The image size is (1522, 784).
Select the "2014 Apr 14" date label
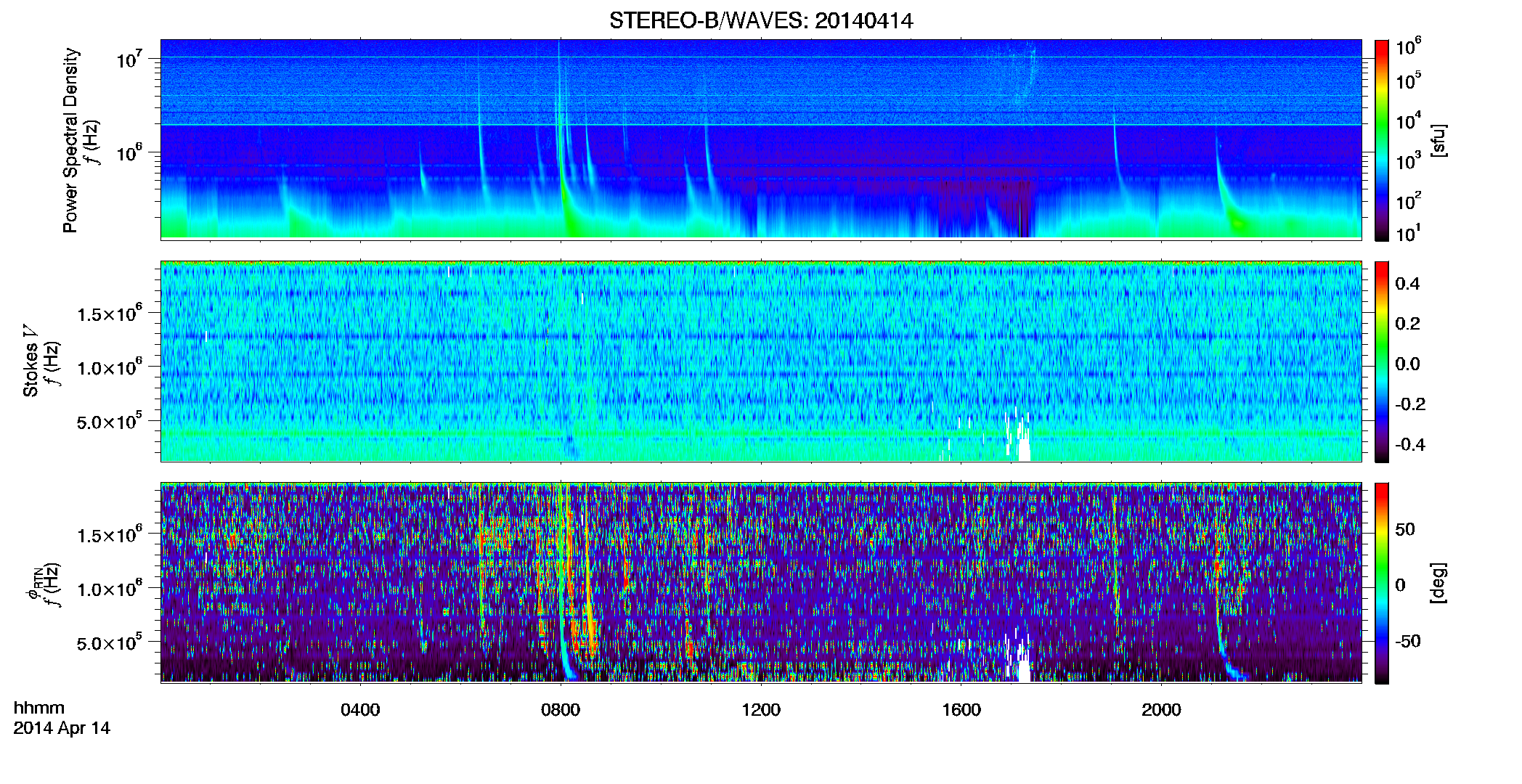62,728
